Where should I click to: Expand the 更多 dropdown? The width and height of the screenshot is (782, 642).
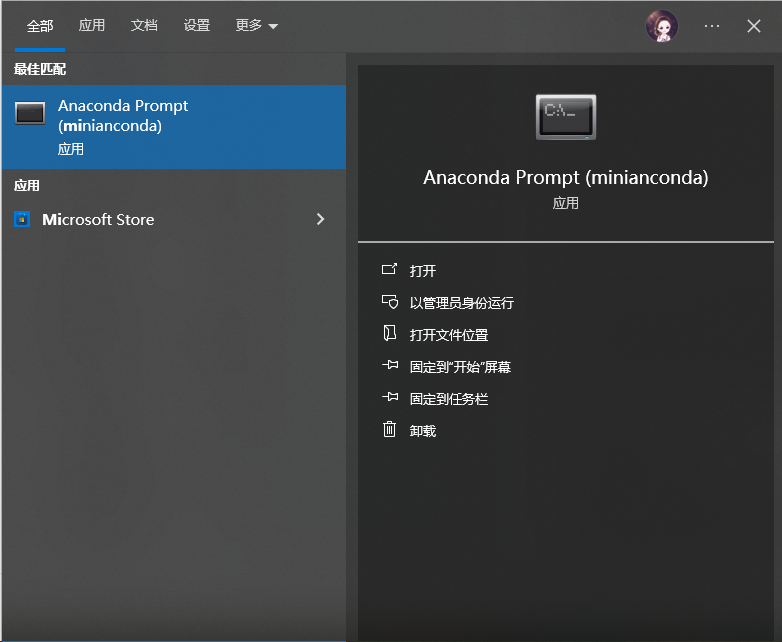pyautogui.click(x=256, y=25)
